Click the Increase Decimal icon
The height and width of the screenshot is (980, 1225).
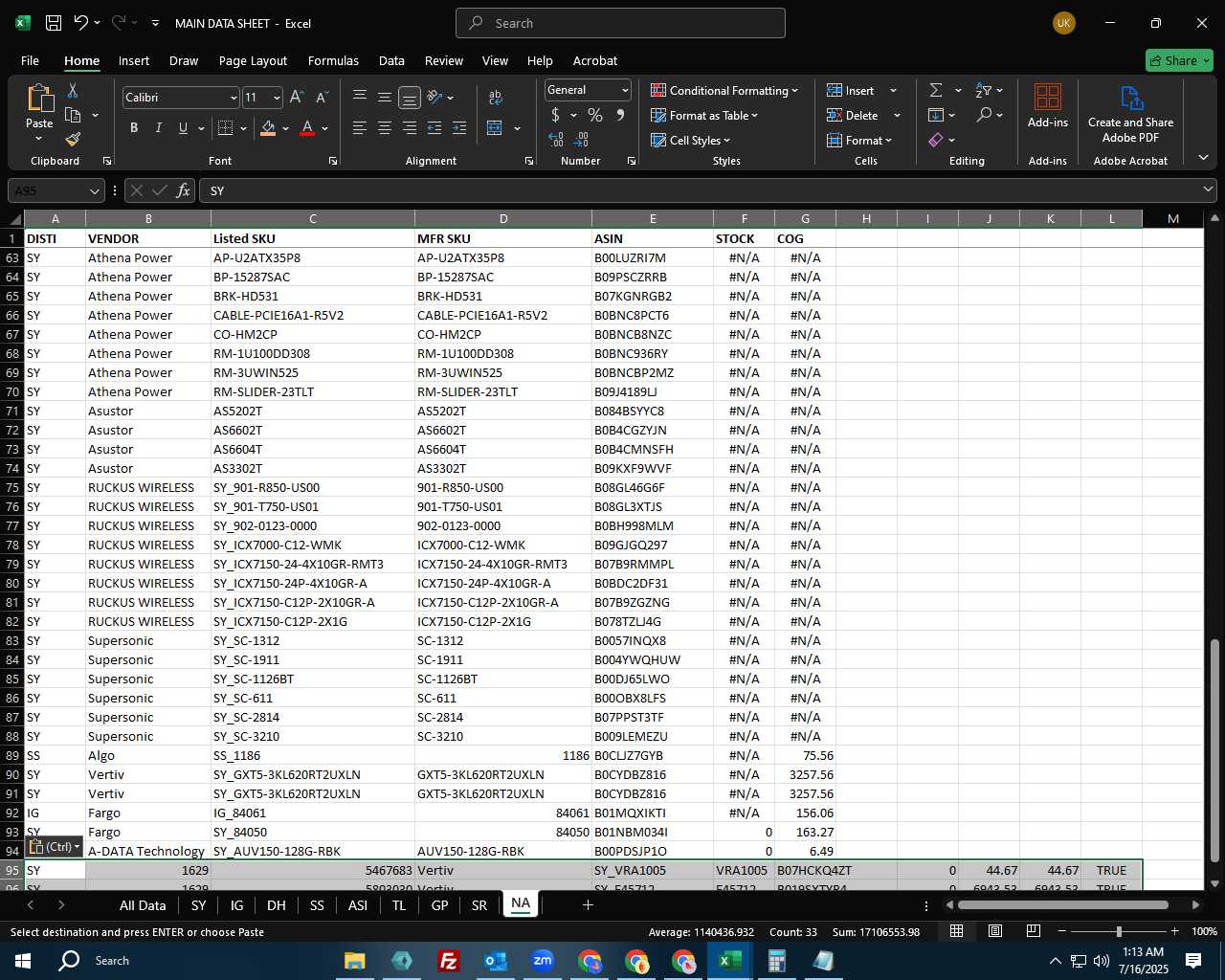click(x=556, y=140)
